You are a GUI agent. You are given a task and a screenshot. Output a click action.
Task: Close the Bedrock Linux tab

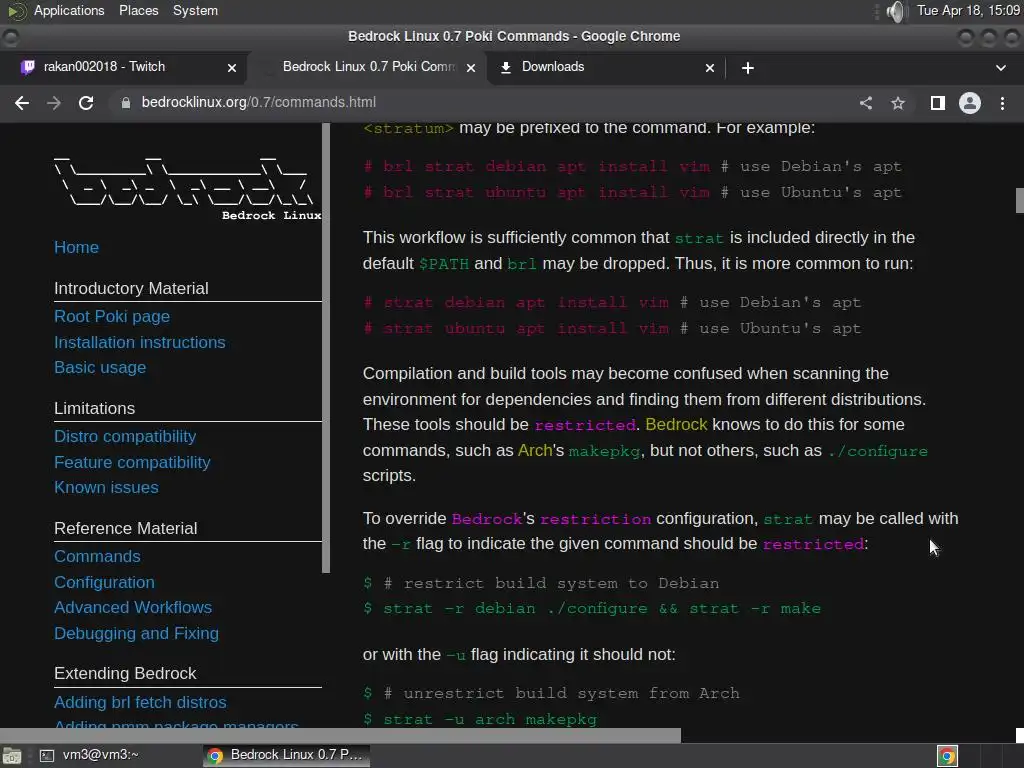tap(471, 68)
